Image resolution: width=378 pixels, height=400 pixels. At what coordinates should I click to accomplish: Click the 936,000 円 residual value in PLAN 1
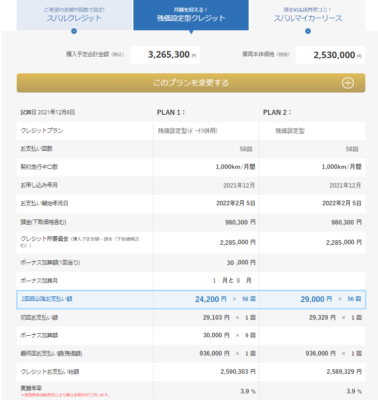click(214, 353)
